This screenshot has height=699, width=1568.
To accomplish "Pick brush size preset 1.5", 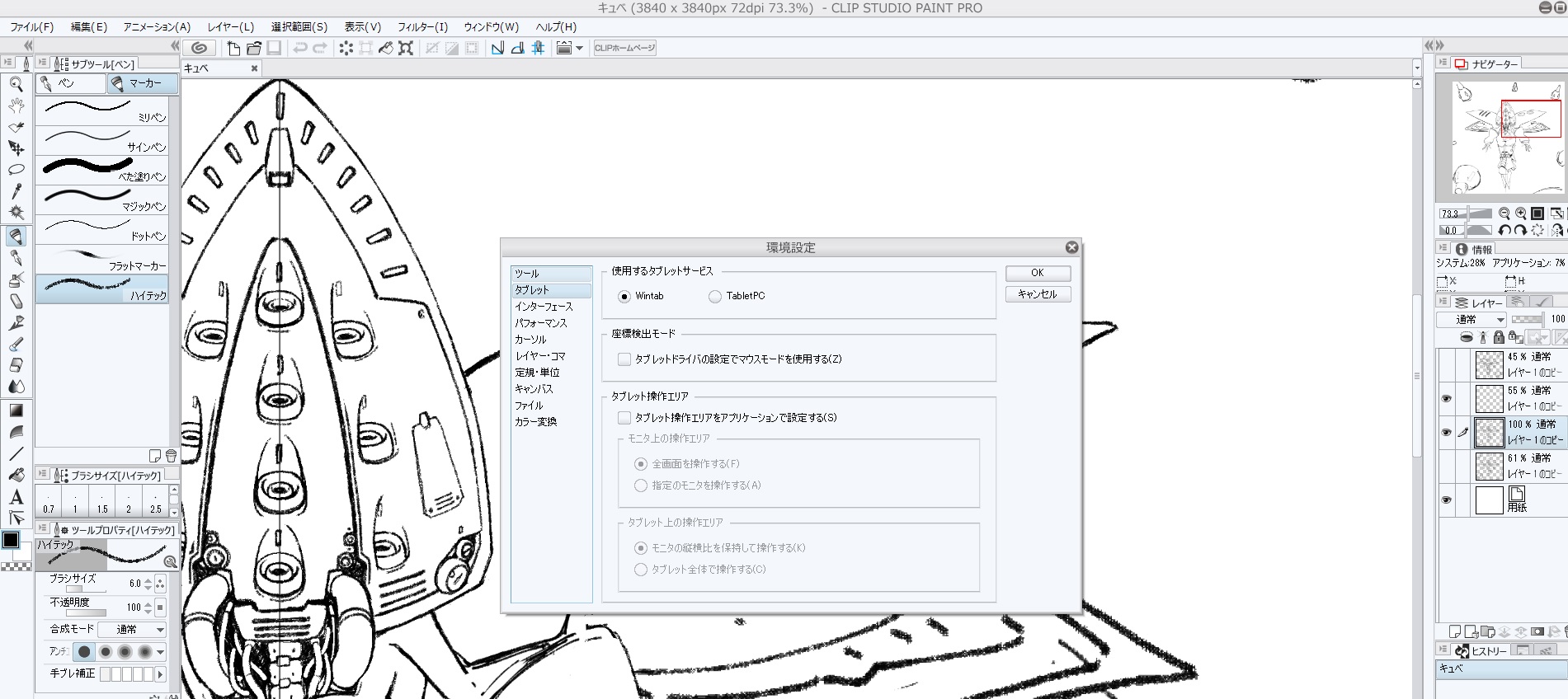I will point(102,500).
